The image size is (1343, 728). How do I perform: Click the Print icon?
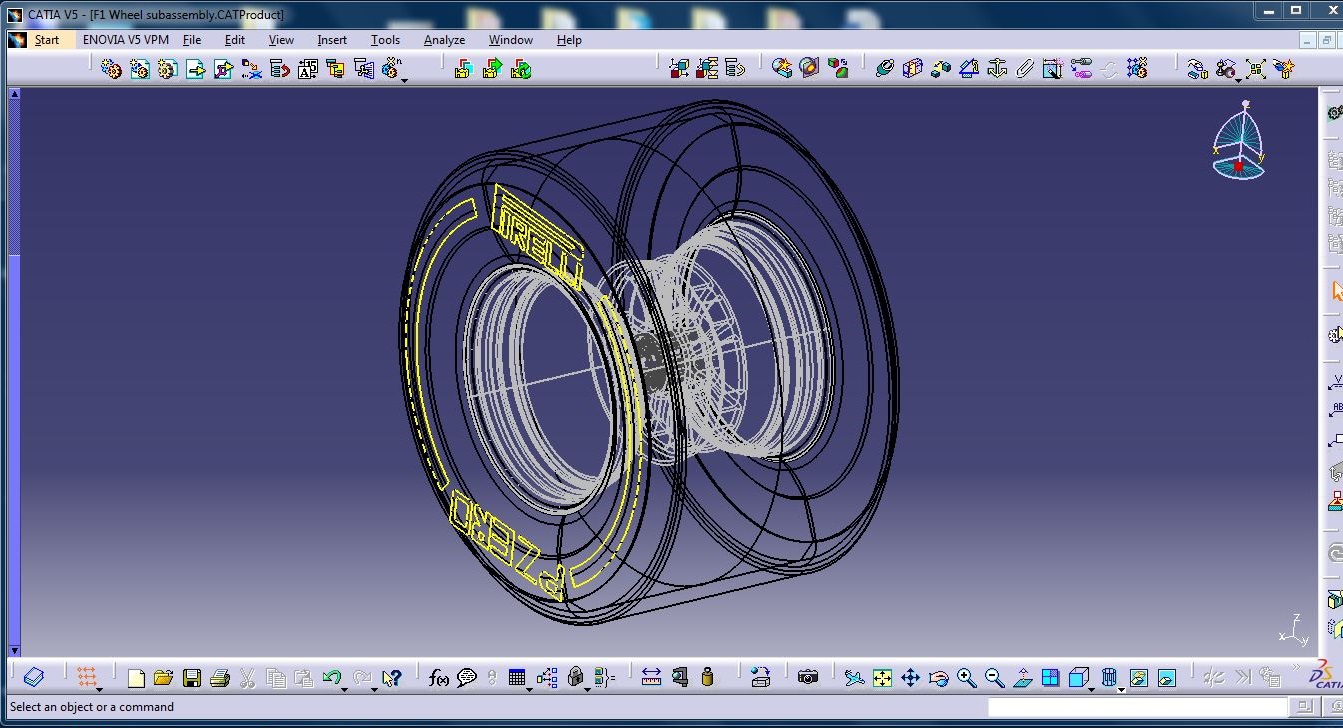click(x=220, y=678)
